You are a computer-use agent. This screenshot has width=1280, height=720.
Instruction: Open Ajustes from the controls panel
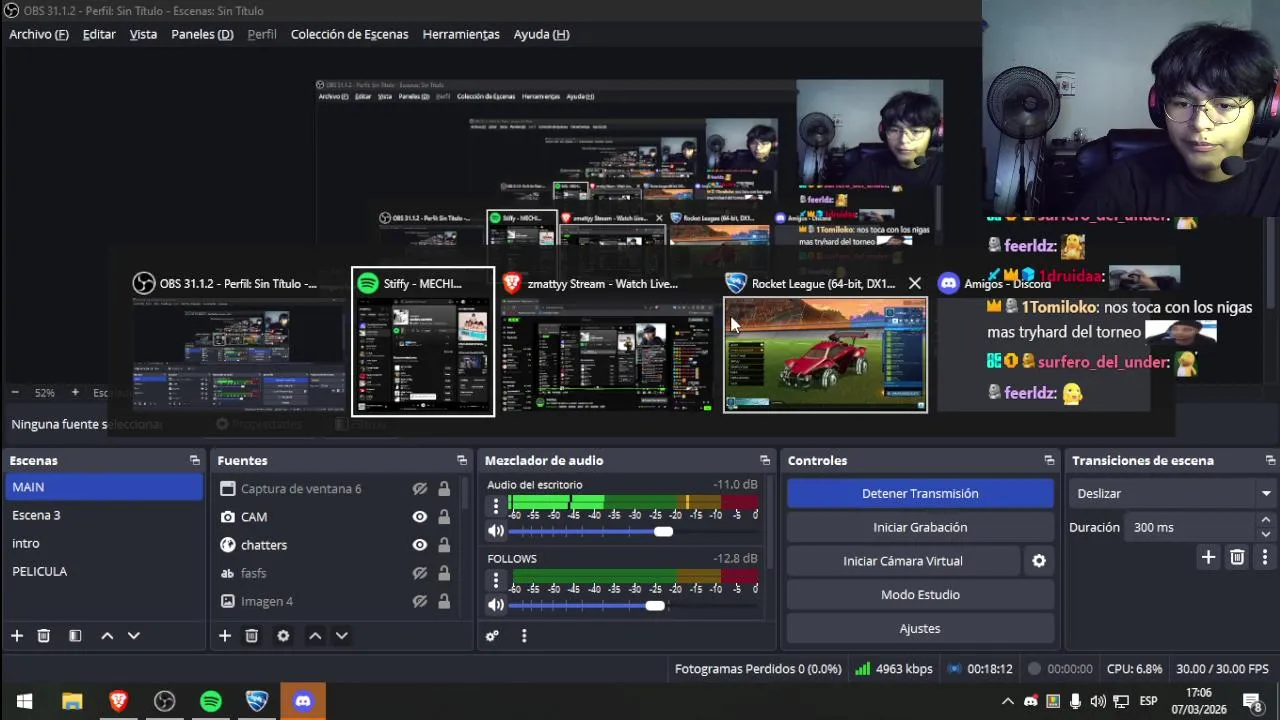[920, 629]
